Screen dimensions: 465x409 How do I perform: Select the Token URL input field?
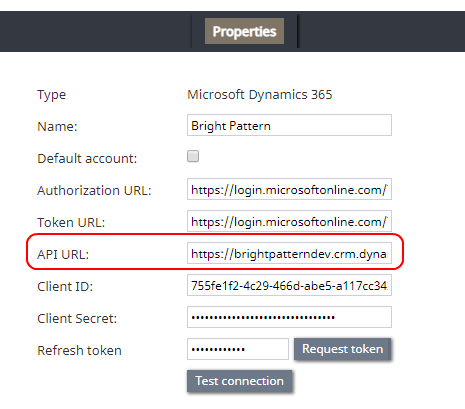[x=289, y=221]
